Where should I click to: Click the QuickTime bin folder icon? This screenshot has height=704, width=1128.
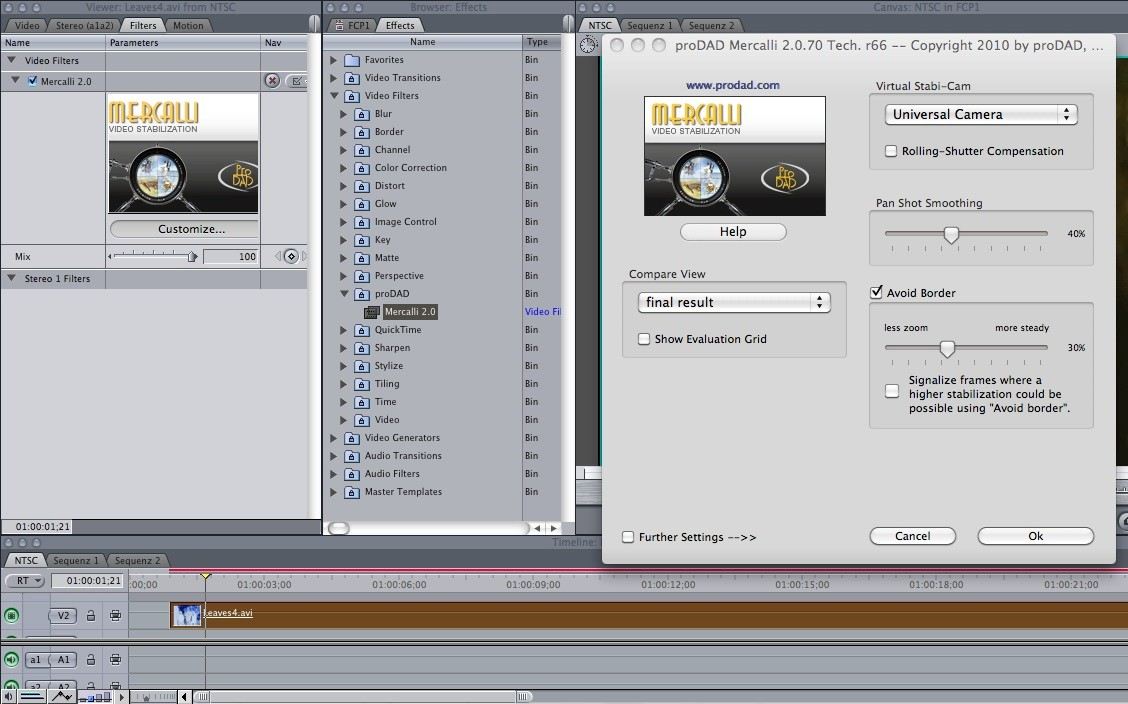coord(362,330)
